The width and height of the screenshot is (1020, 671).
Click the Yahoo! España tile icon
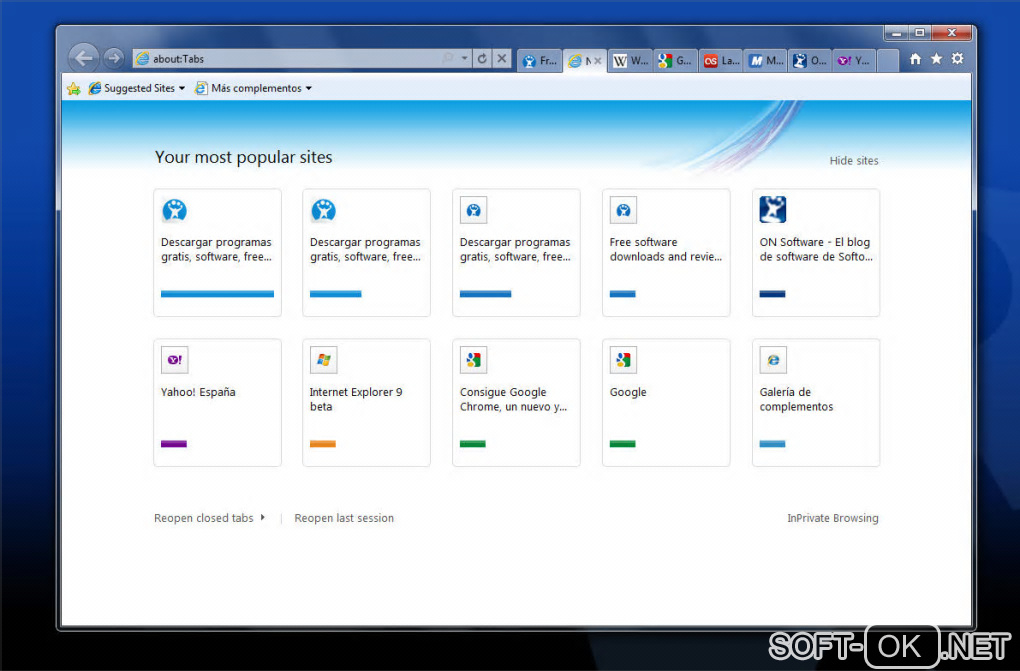pos(174,360)
